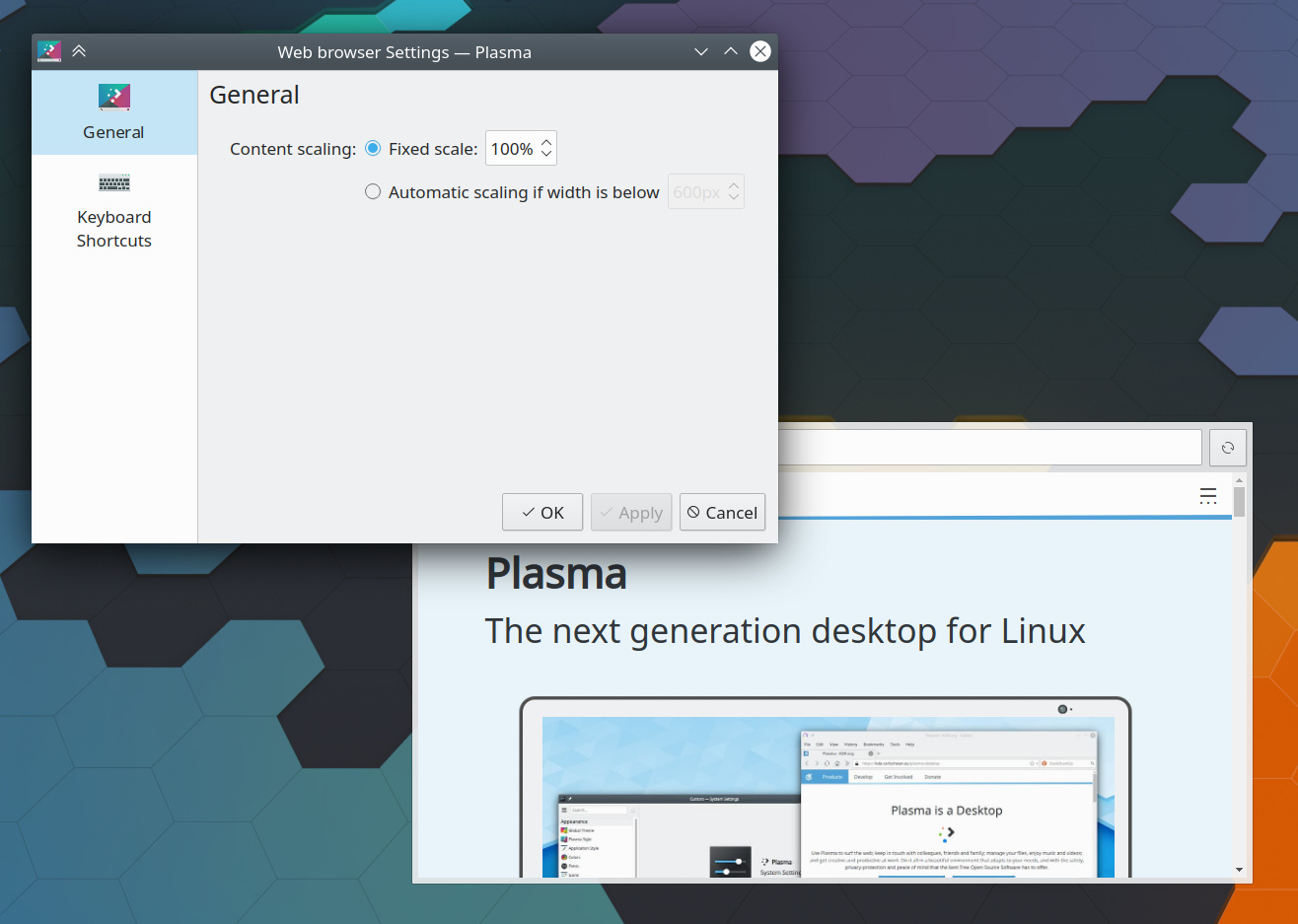
Task: Toggle keep-above with the titlebar double-chevron icon
Action: pyautogui.click(x=78, y=51)
